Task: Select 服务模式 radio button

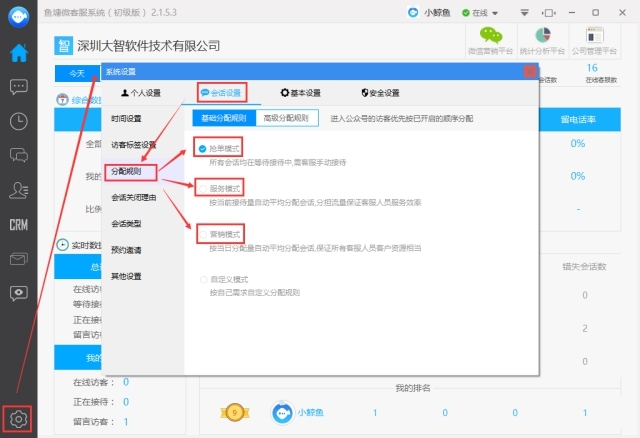Action: 202,189
